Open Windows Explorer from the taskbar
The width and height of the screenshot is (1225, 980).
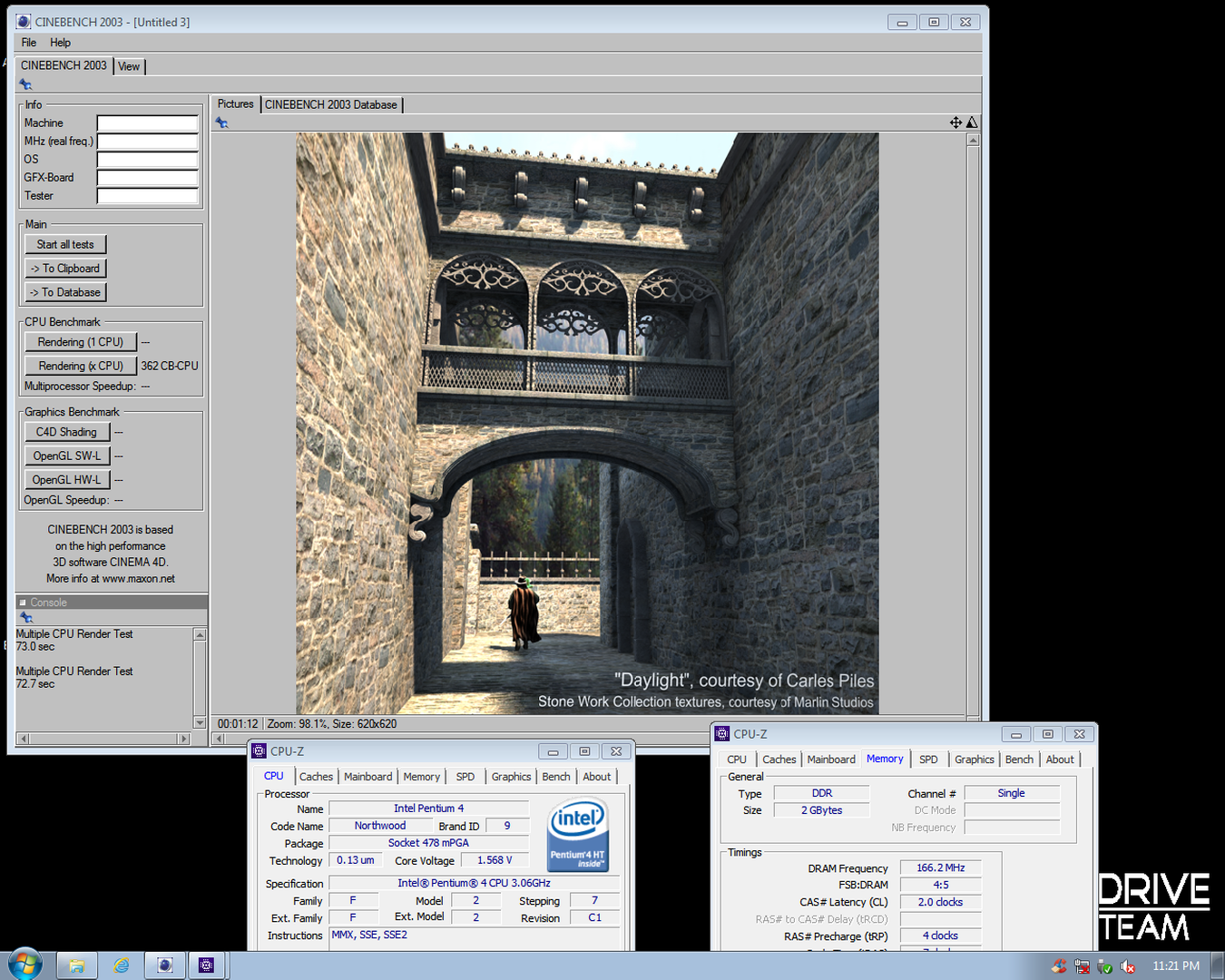76,965
